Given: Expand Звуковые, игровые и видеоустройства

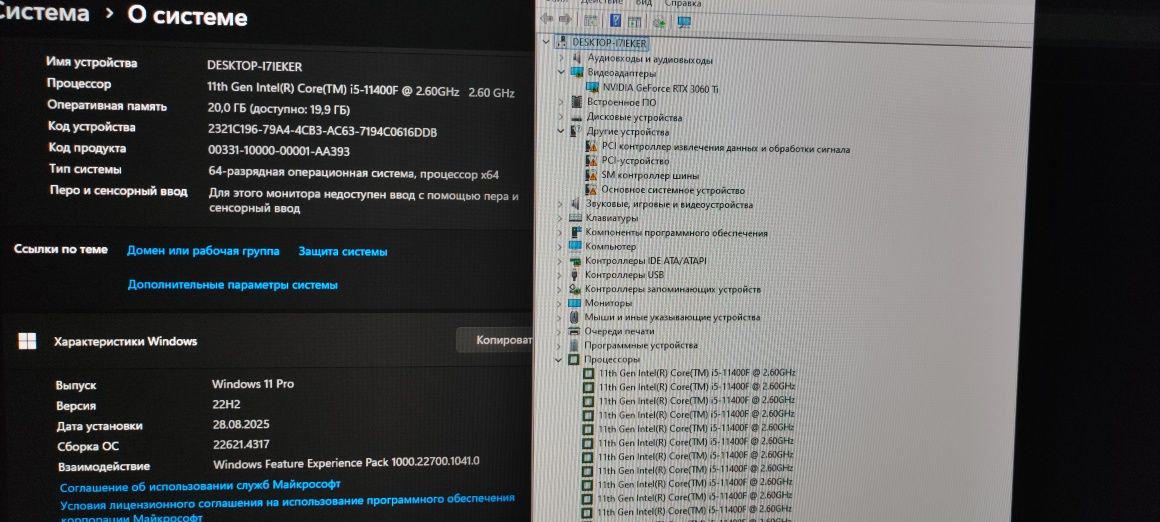Looking at the screenshot, I should (x=561, y=204).
